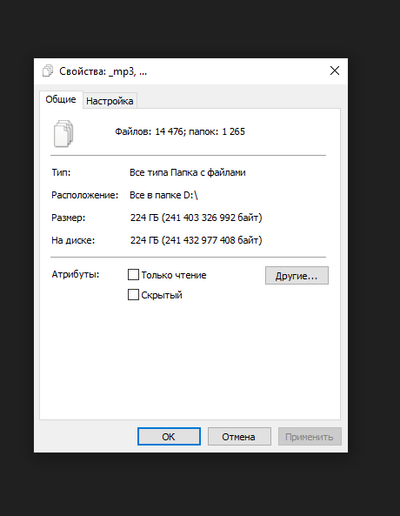
Task: Click the Скрытый label text
Action: click(x=162, y=295)
